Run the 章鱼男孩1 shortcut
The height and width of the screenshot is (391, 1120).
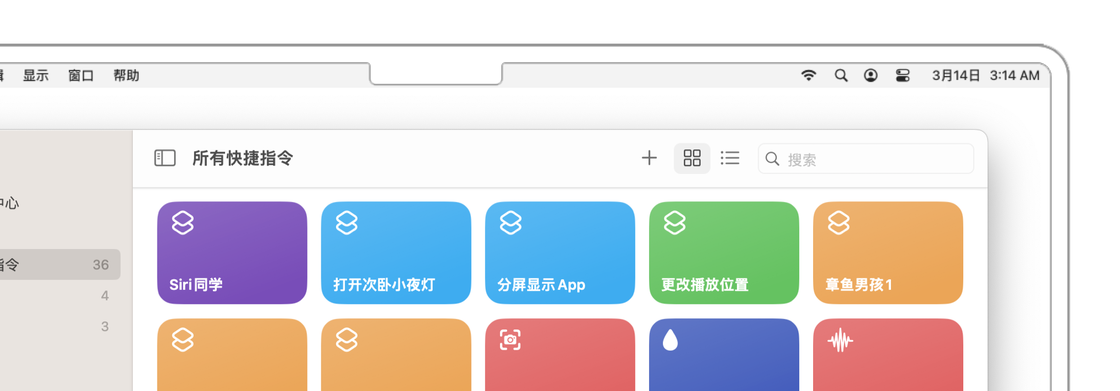888,253
